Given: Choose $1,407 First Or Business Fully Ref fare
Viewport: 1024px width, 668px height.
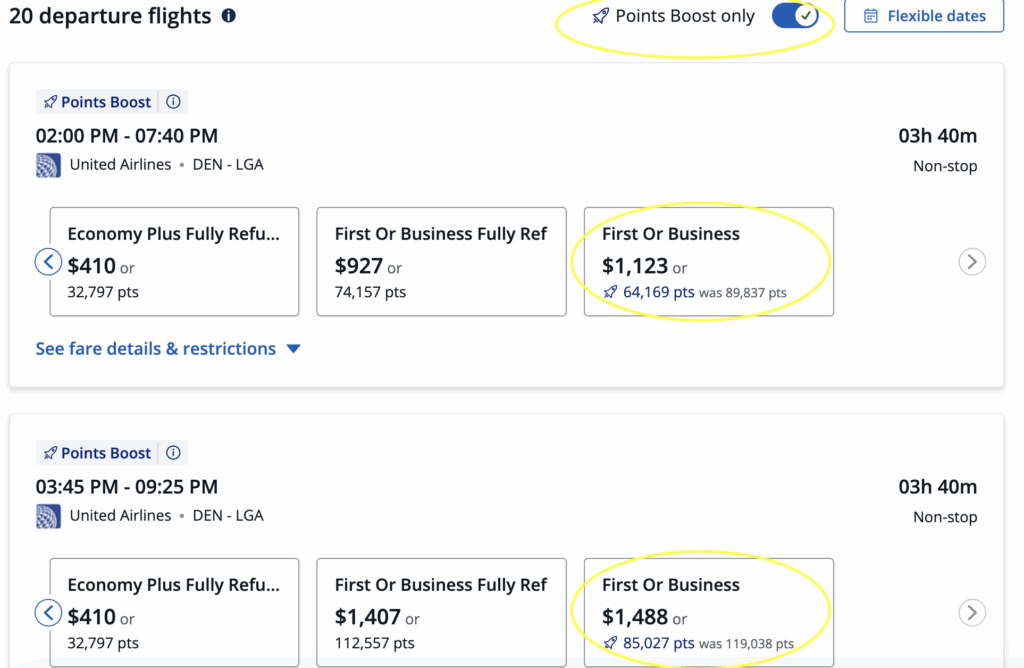Looking at the screenshot, I should tap(441, 613).
